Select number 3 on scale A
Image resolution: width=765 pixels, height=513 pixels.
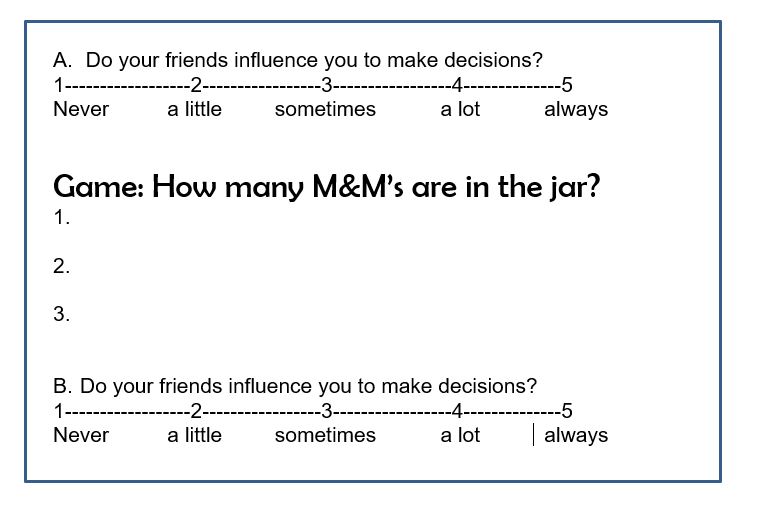326,85
